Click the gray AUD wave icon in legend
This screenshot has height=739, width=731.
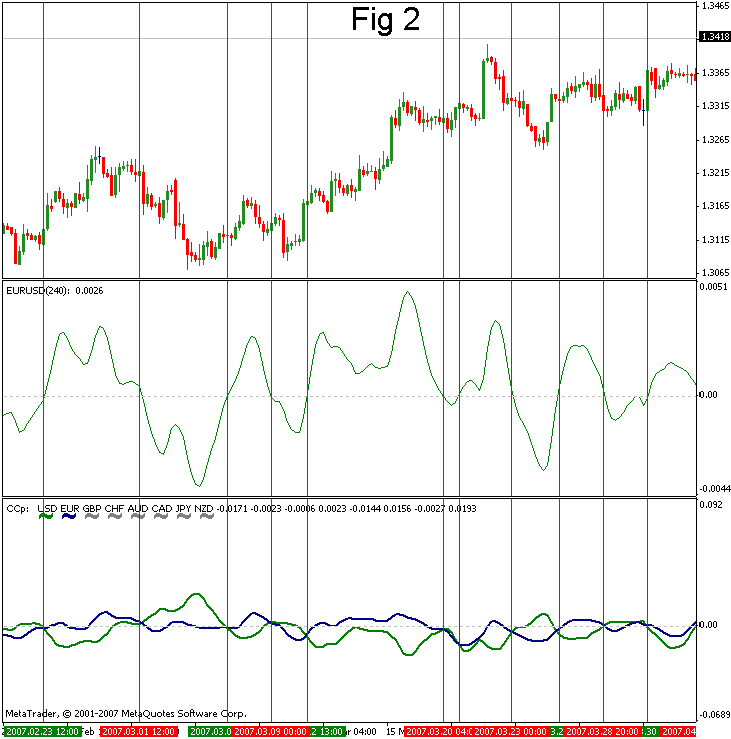[x=138, y=517]
